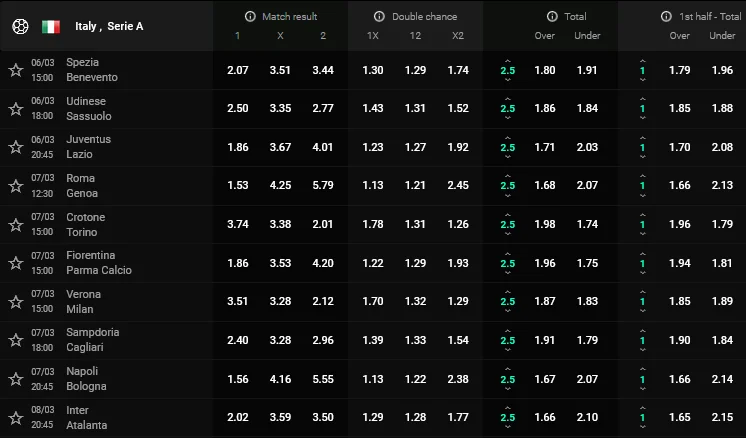
Task: Open the Italy, Serie A league header
Action: [x=109, y=26]
